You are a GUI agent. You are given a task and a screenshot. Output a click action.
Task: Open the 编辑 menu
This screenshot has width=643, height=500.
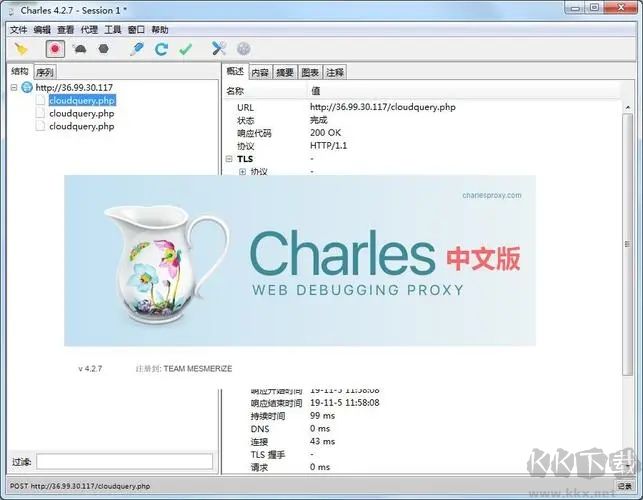[42, 30]
